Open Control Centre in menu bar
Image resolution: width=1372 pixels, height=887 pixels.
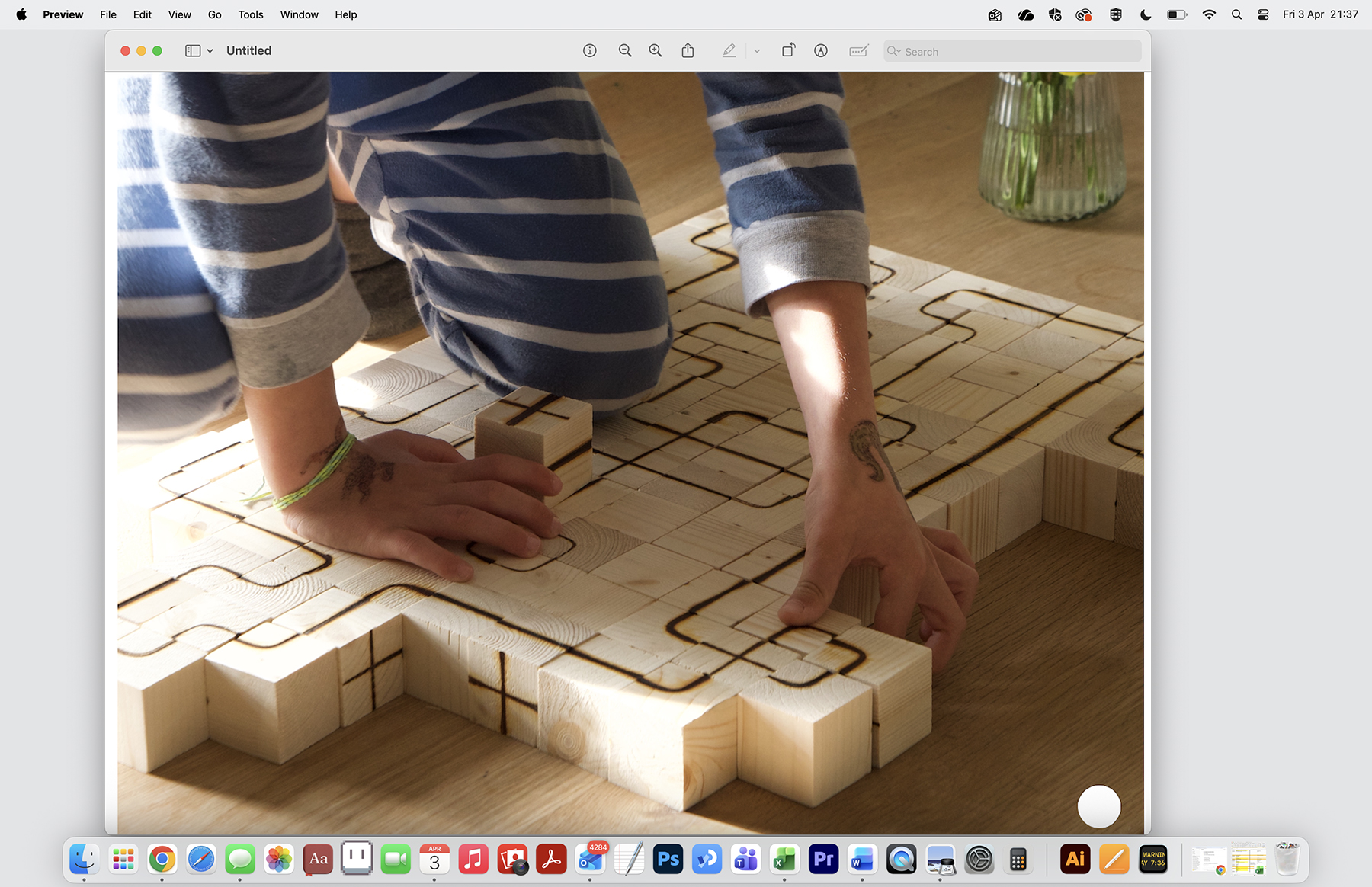pyautogui.click(x=1263, y=14)
